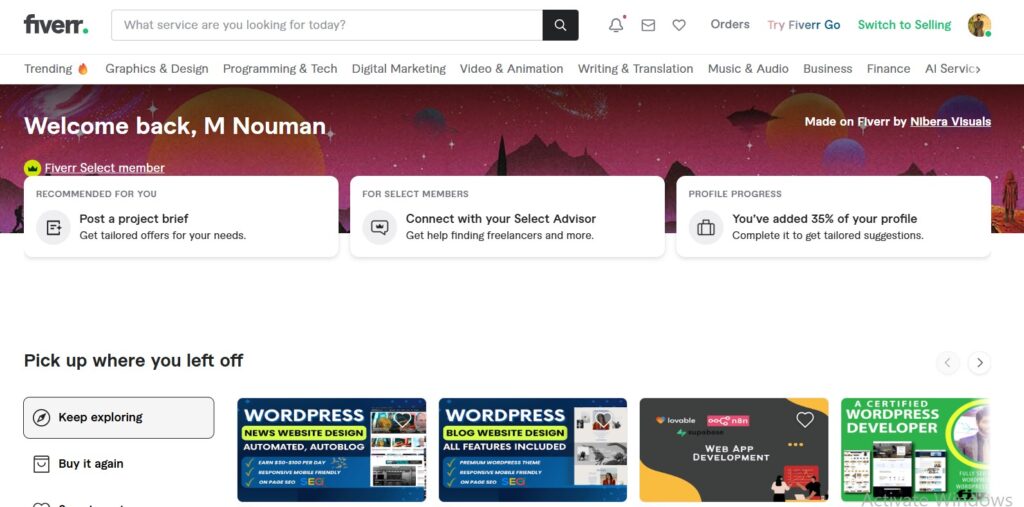Click the Welcome back, M Nouman heading
The height and width of the screenshot is (507, 1024).
click(x=175, y=125)
